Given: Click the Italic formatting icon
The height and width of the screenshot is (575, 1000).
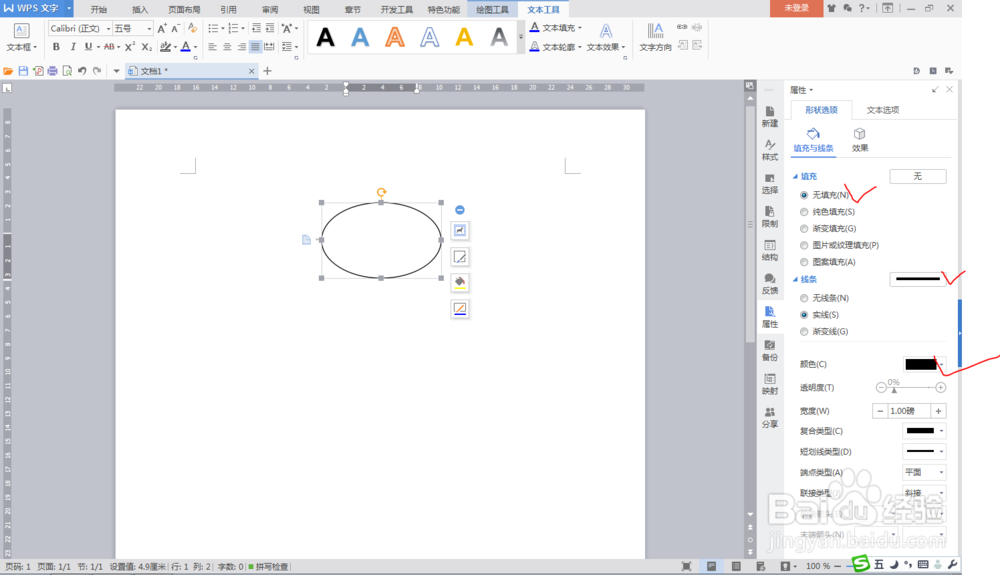Looking at the screenshot, I should tap(73, 47).
